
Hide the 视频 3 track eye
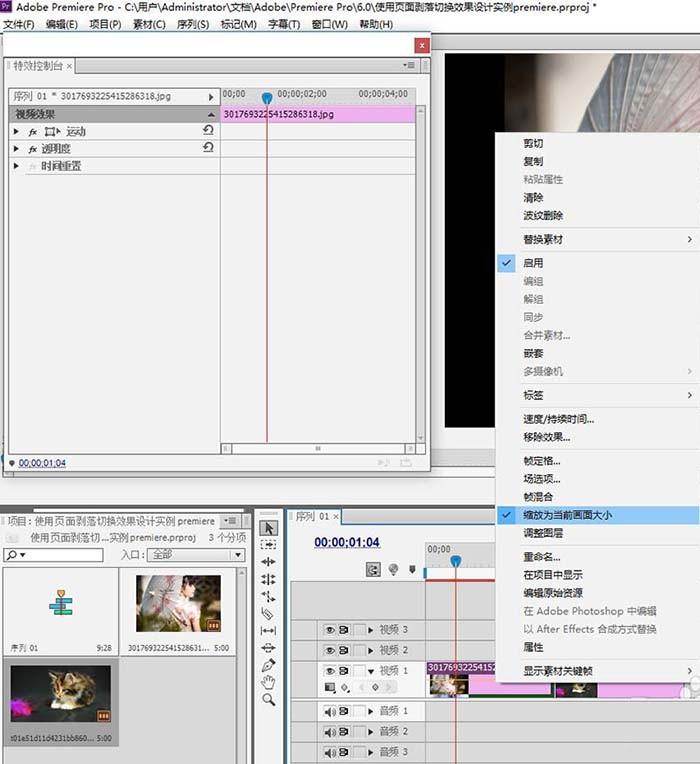329,630
